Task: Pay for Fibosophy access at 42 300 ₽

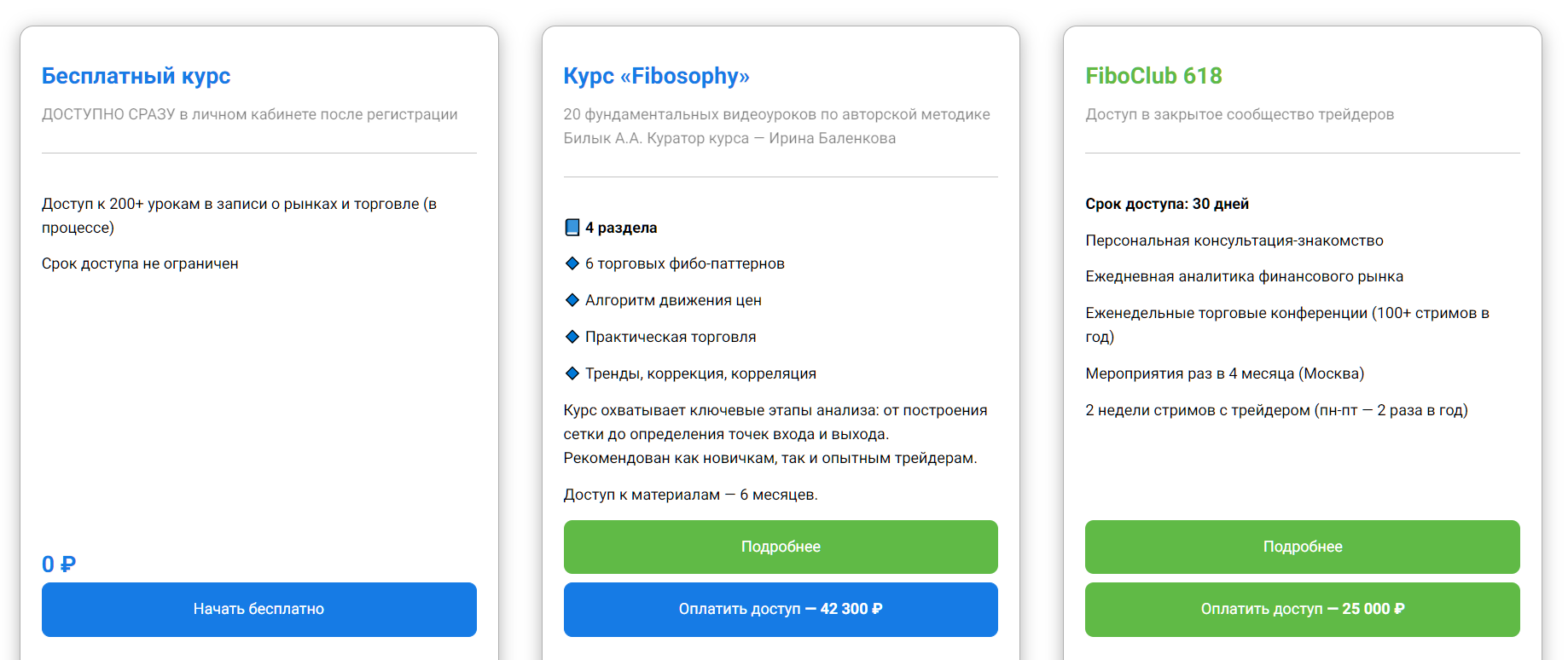Action: (x=780, y=609)
